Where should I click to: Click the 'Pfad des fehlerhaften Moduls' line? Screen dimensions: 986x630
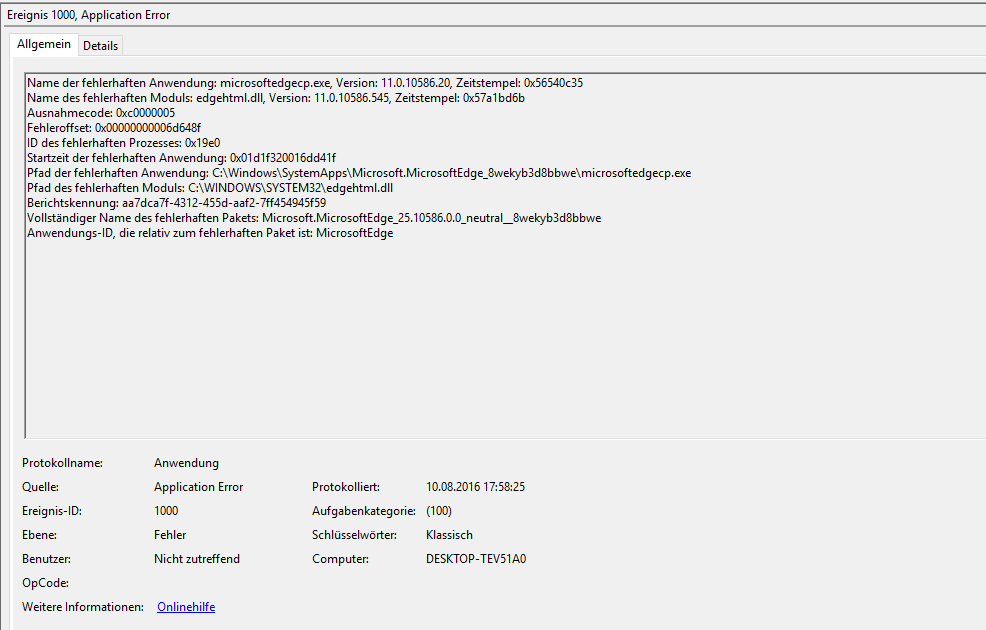pos(210,188)
